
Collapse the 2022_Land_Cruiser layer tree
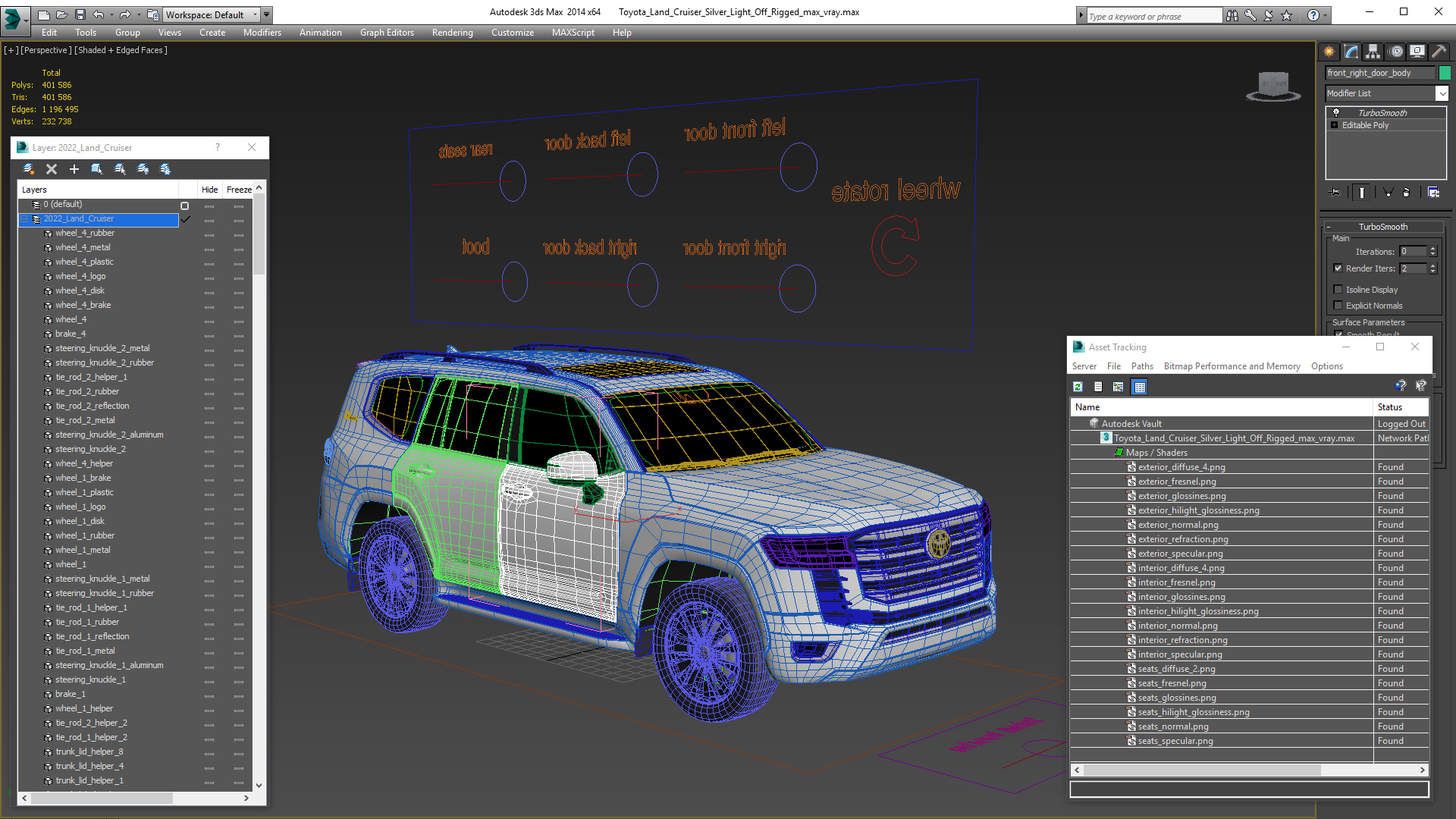tap(24, 218)
